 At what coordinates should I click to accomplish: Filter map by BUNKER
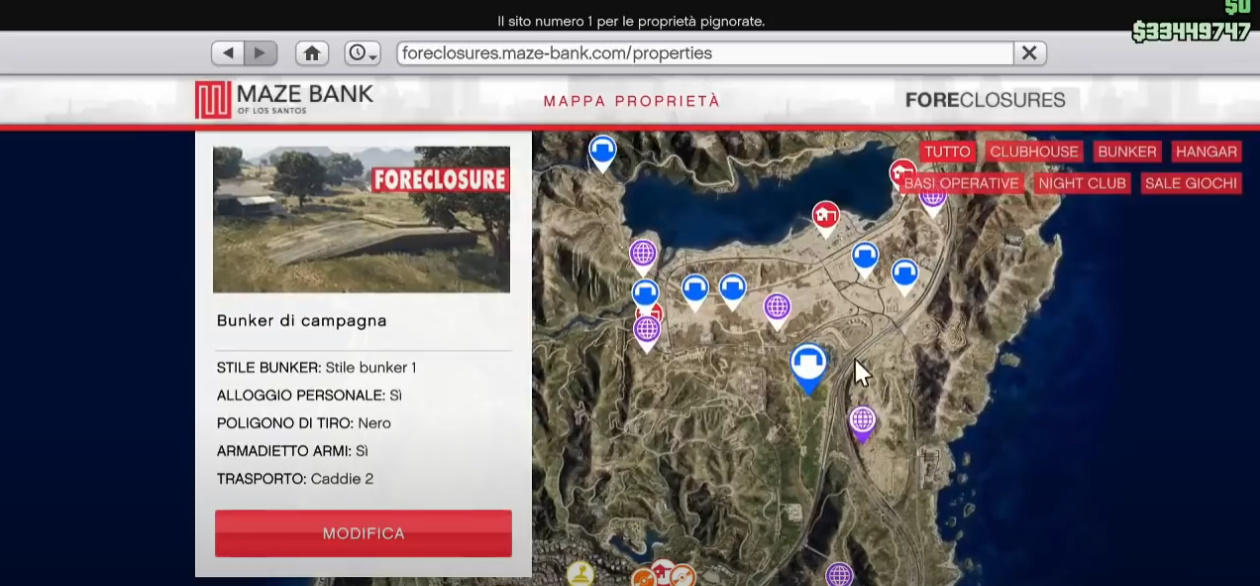[x=1127, y=152]
